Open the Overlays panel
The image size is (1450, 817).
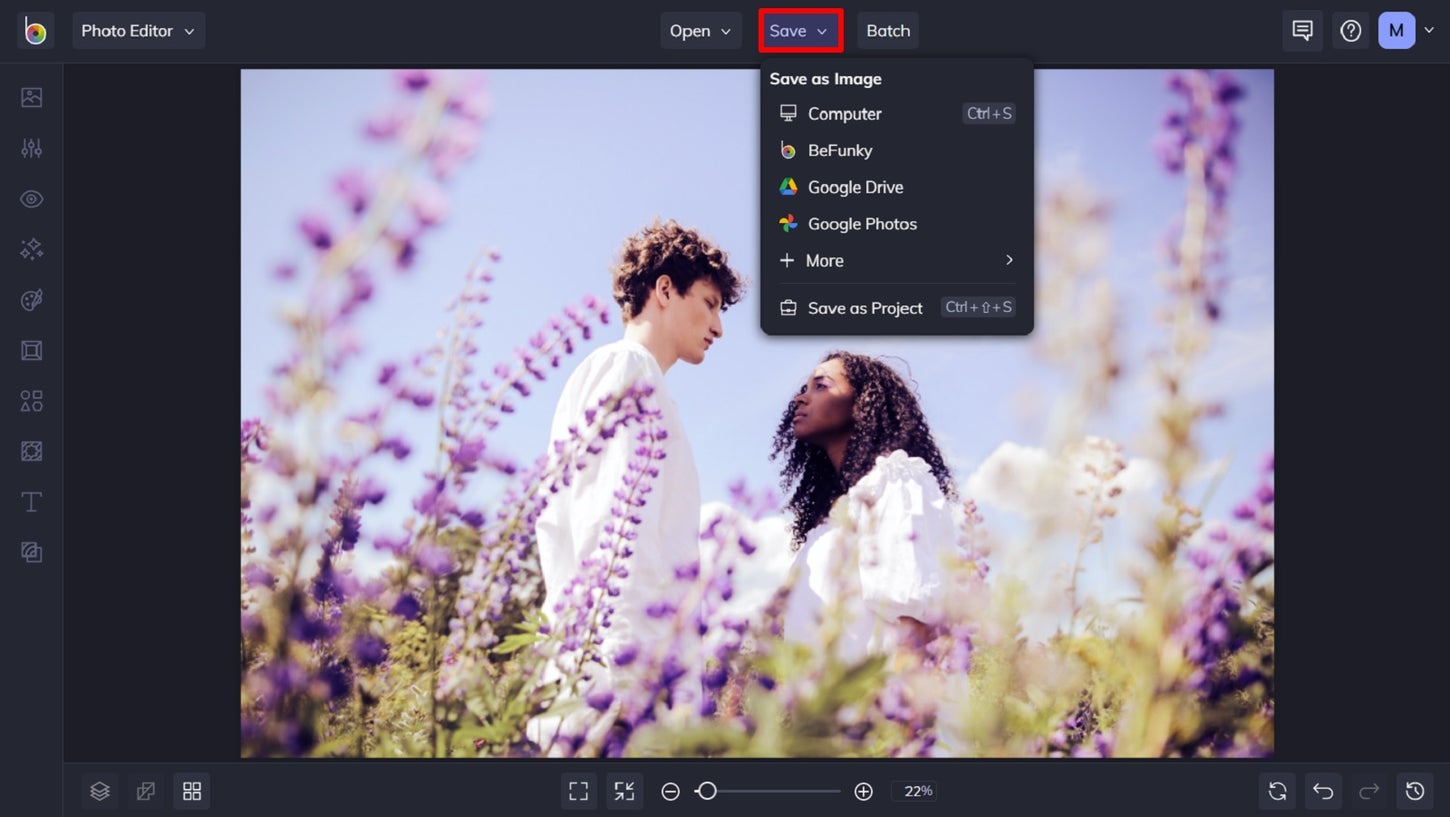(31, 451)
